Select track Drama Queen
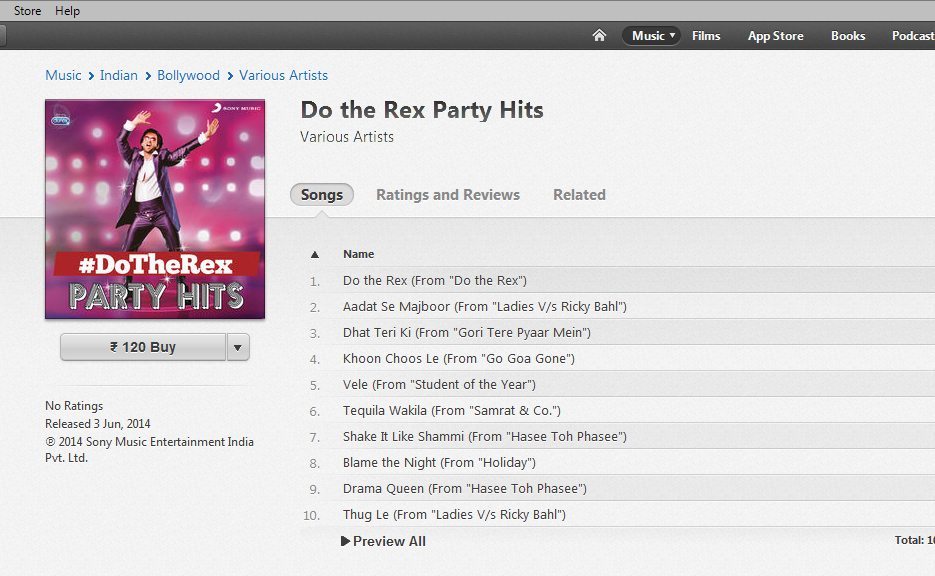 point(618,488)
